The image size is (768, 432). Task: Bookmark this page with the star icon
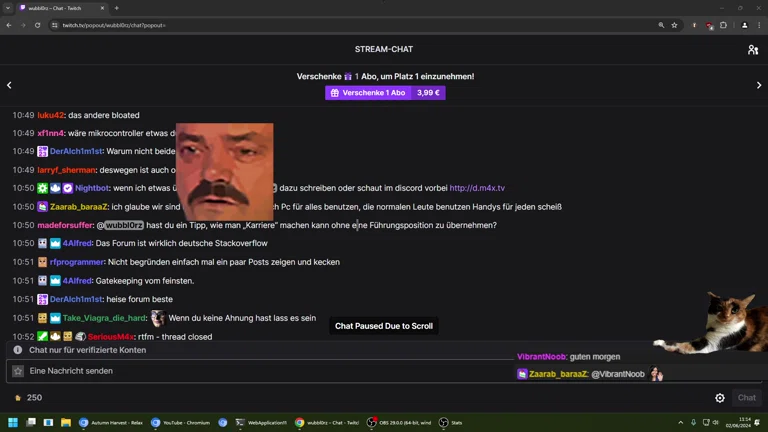[x=675, y=25]
